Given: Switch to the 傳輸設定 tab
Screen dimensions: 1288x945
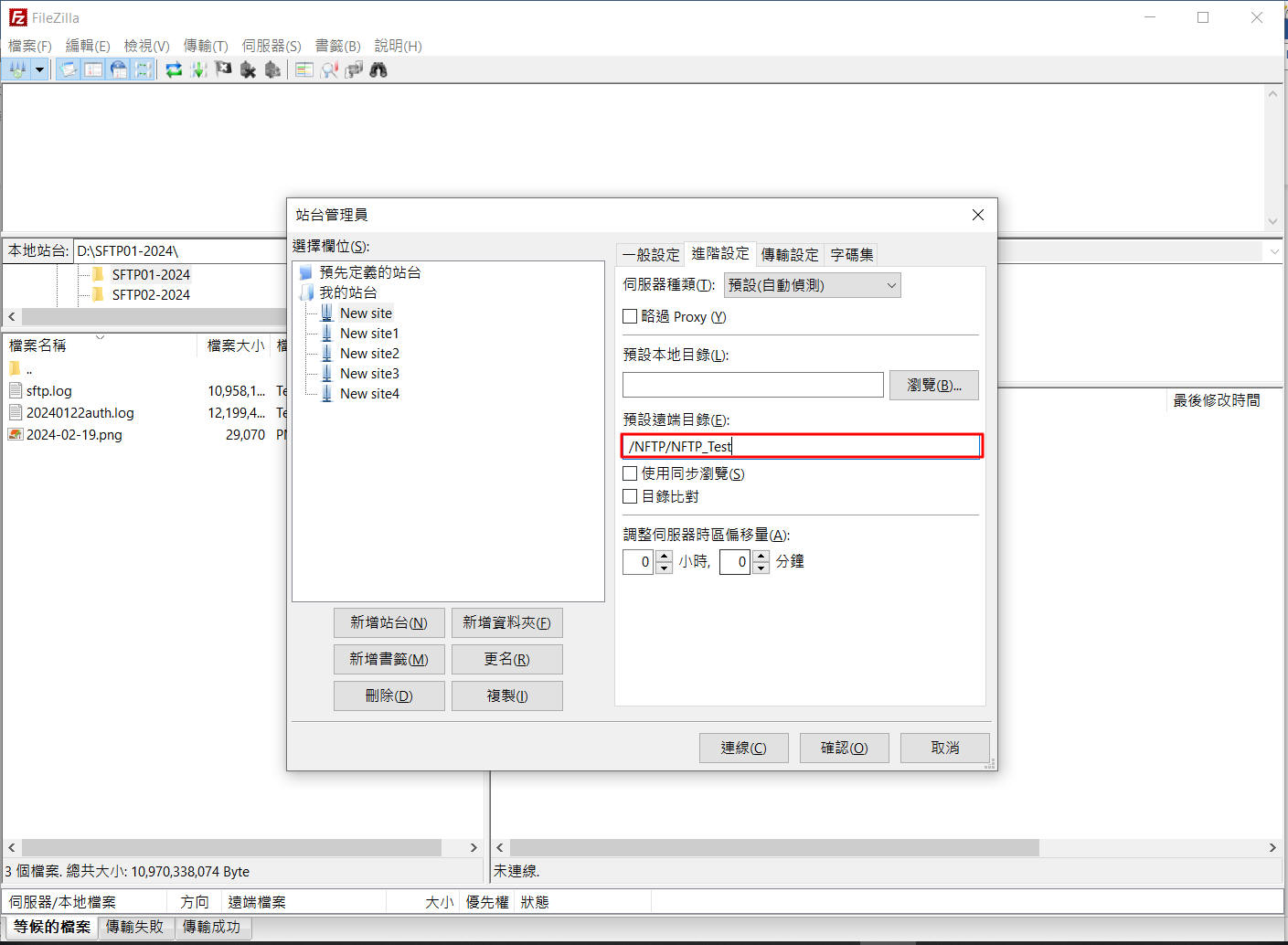Looking at the screenshot, I should point(790,255).
